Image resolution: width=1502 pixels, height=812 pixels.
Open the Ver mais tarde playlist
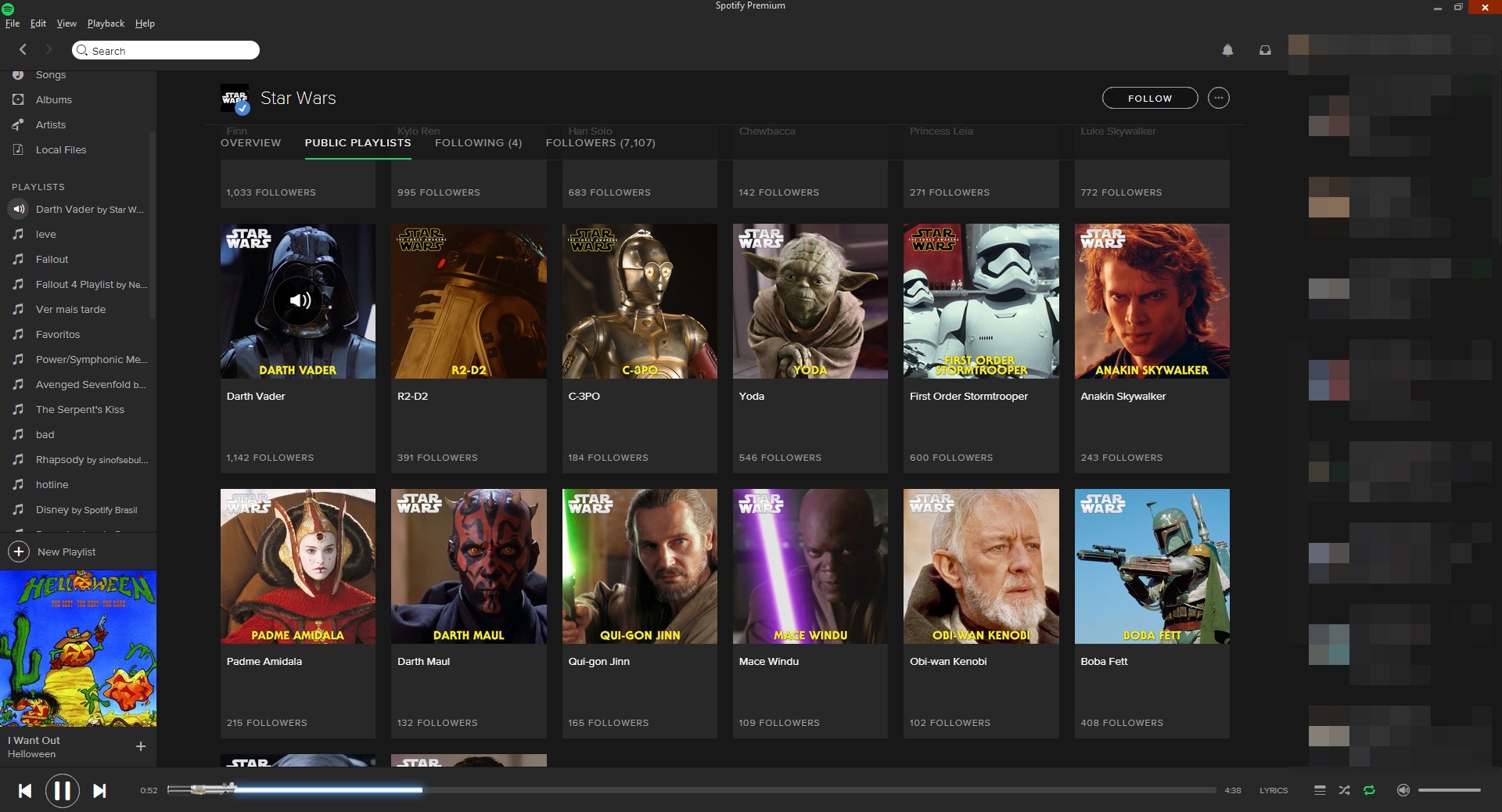pyautogui.click(x=70, y=310)
